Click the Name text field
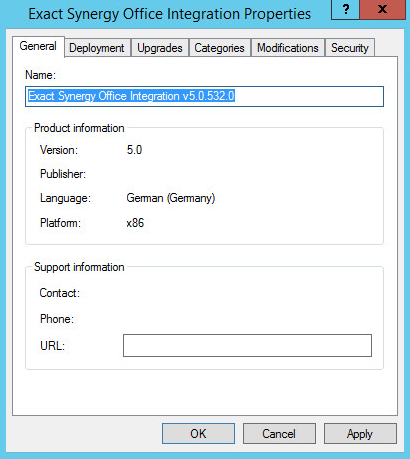This screenshot has width=410, height=459. 204,96
